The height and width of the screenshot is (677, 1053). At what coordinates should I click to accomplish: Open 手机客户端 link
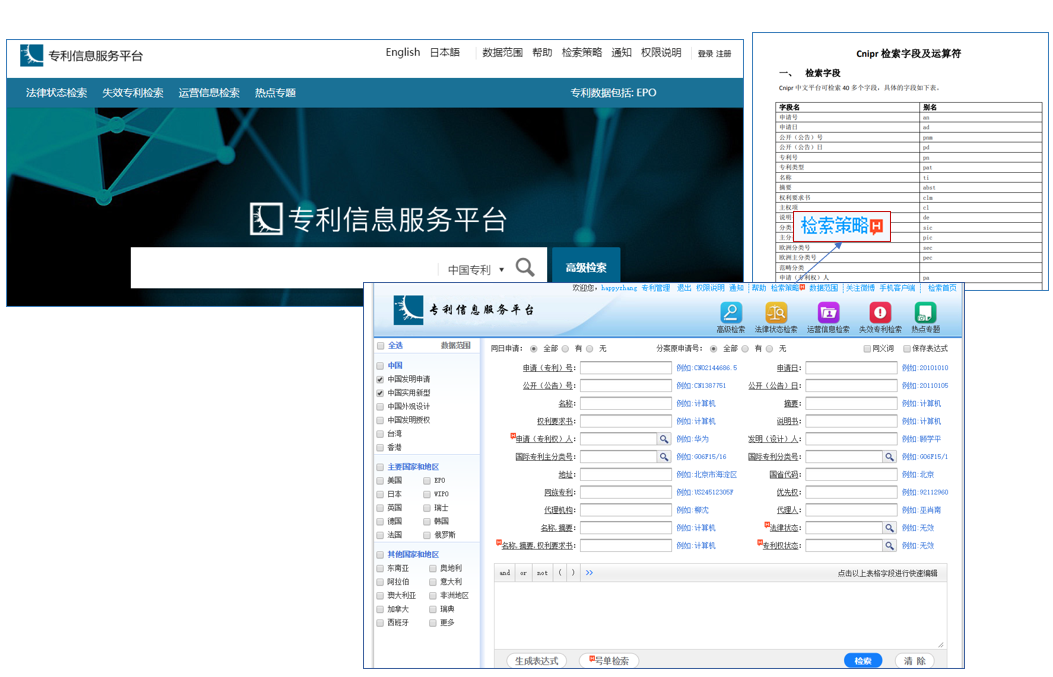[x=897, y=288]
